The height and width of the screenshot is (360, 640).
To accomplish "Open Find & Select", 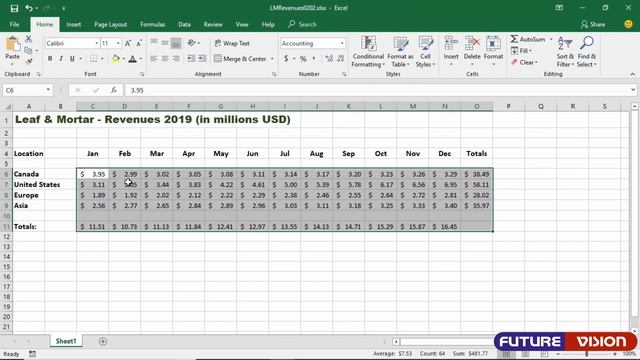I will [x=587, y=52].
